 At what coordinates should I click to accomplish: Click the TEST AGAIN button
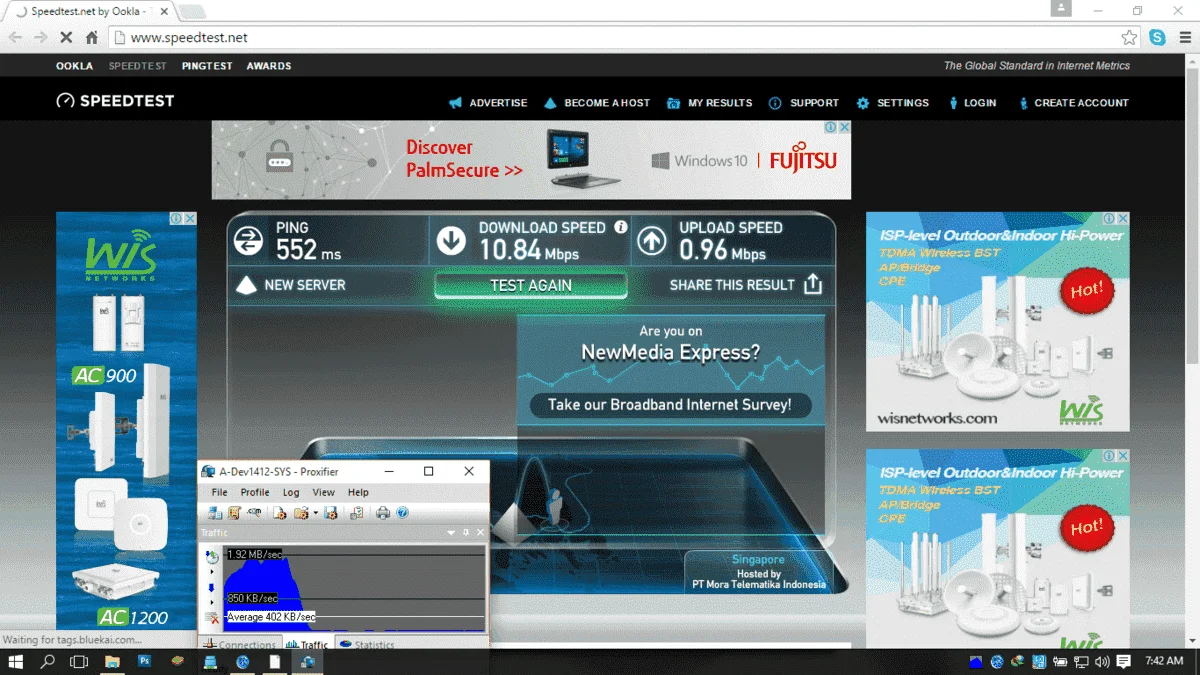coord(531,285)
